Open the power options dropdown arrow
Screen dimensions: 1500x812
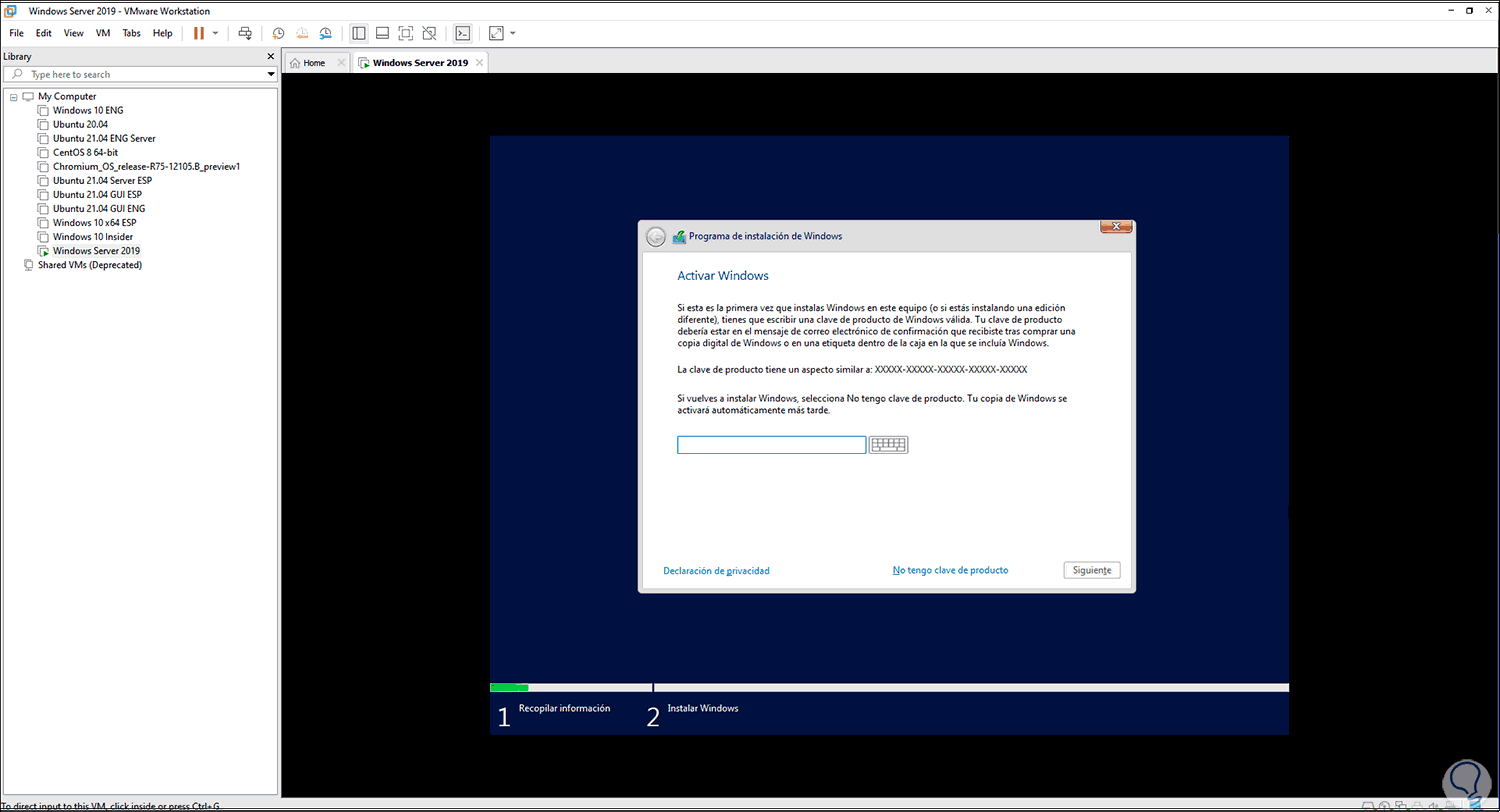215,33
